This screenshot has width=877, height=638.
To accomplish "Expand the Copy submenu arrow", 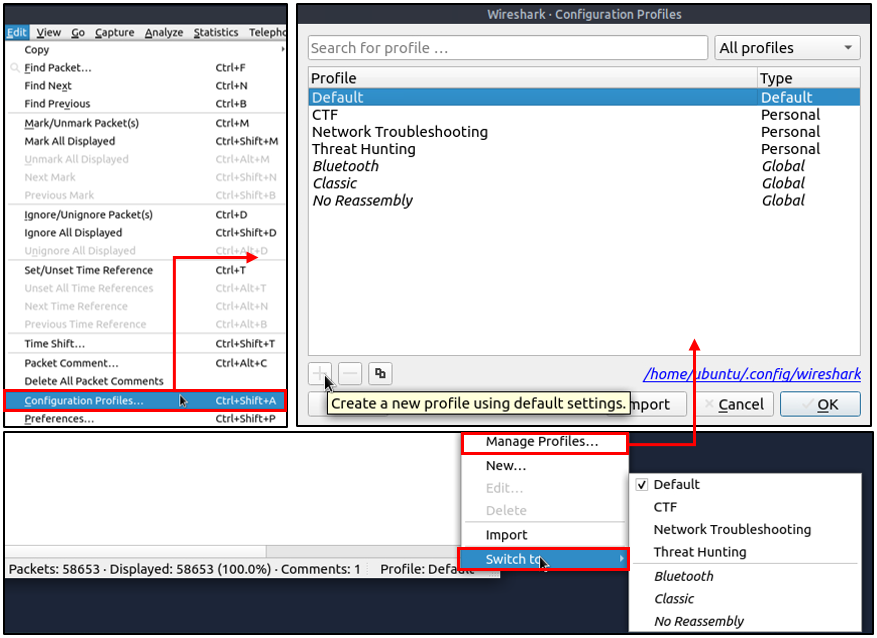I will 282,49.
